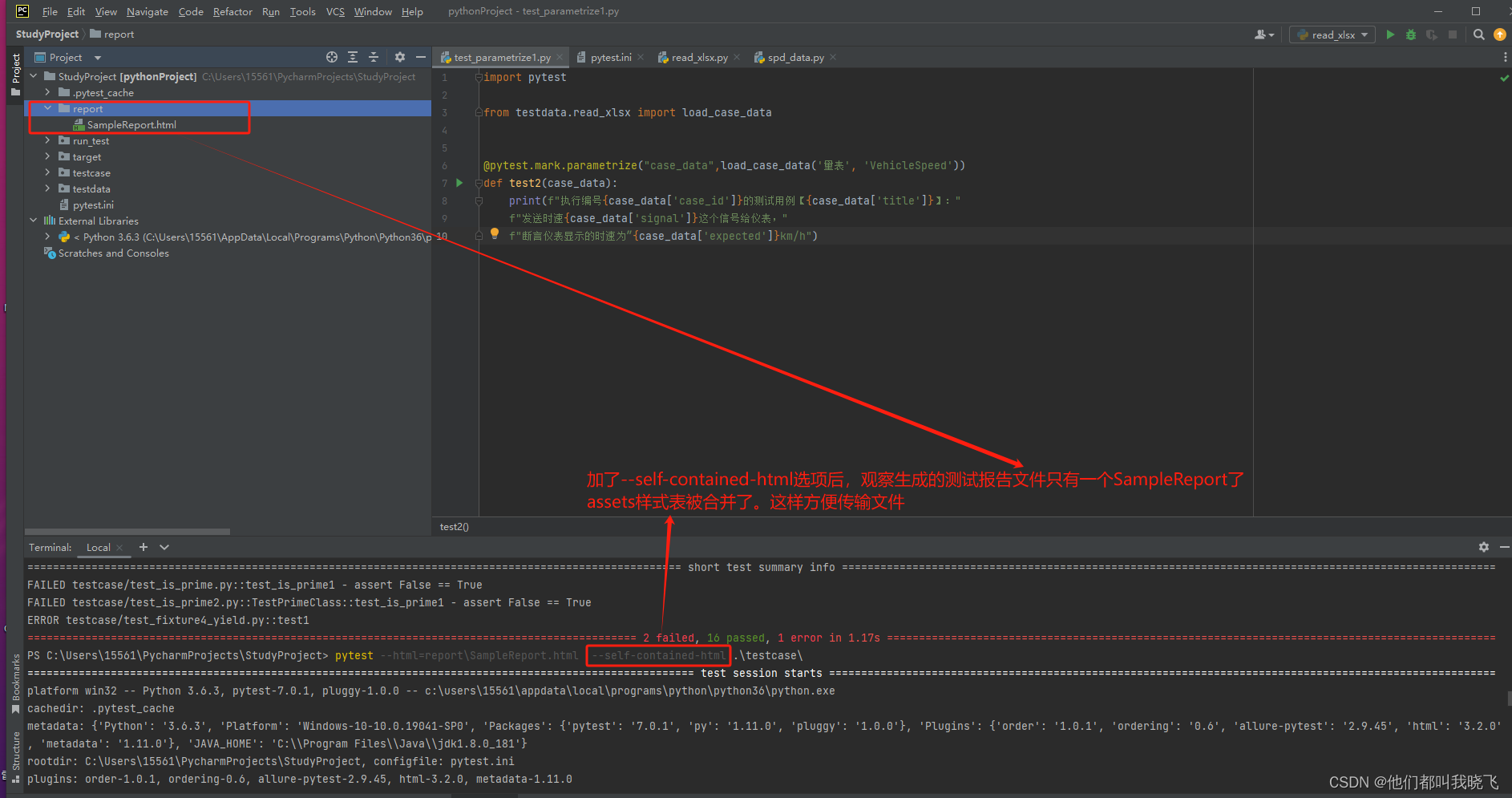Open the Refactor menu
Image resolution: width=1512 pixels, height=798 pixels.
tap(232, 11)
